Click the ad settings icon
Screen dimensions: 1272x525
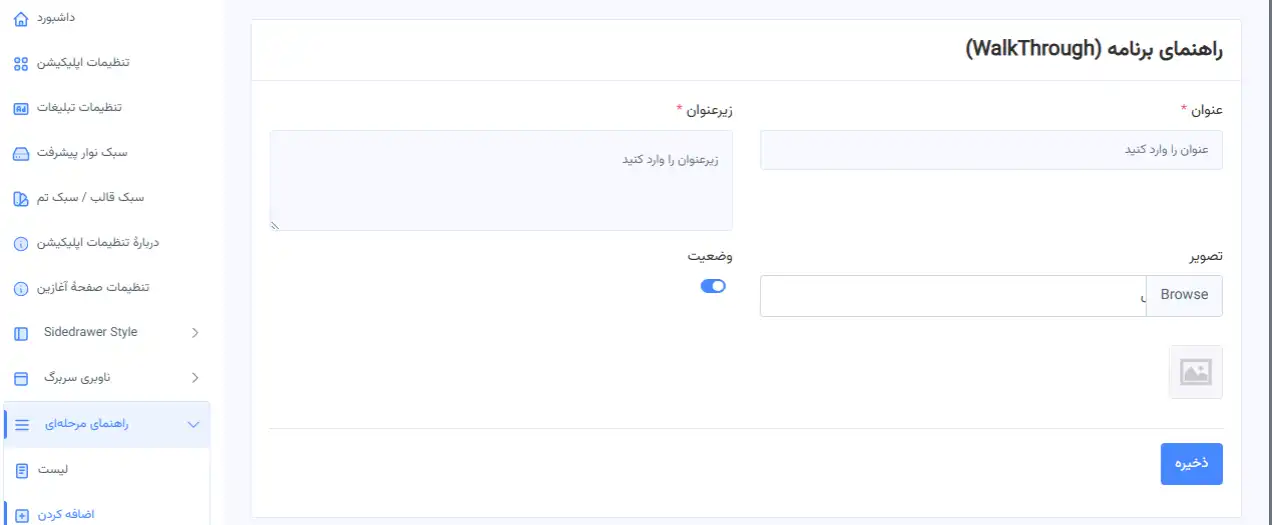point(21,108)
